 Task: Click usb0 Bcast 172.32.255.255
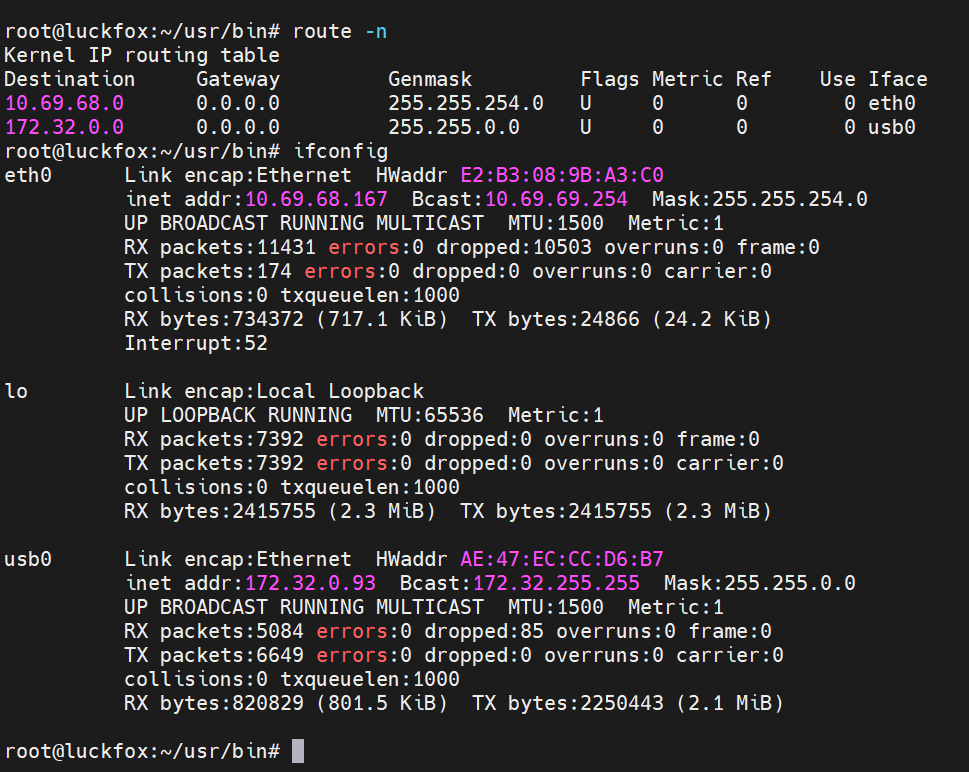coord(556,583)
